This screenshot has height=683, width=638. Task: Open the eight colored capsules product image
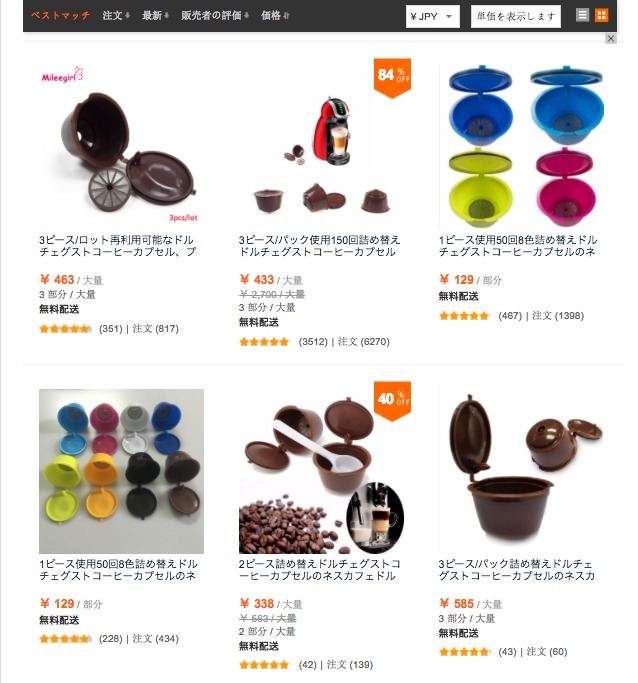click(x=122, y=471)
